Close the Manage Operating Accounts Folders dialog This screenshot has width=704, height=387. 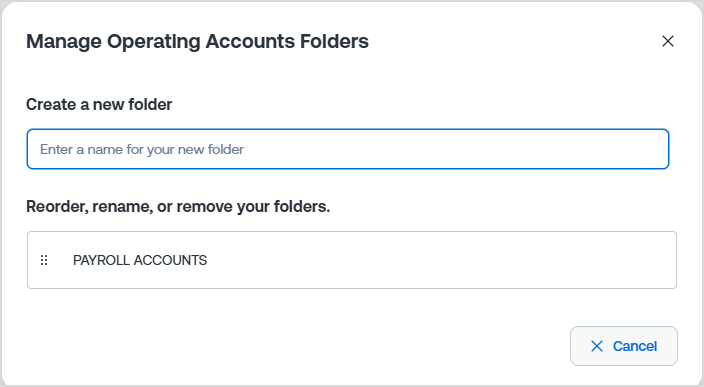pyautogui.click(x=668, y=41)
